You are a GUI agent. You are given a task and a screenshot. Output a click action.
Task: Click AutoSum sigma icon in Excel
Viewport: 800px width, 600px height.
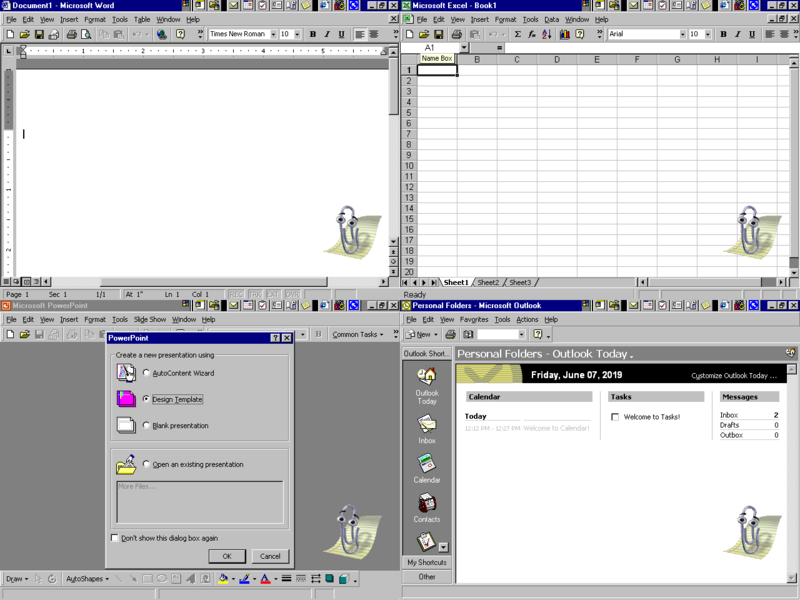pos(517,34)
